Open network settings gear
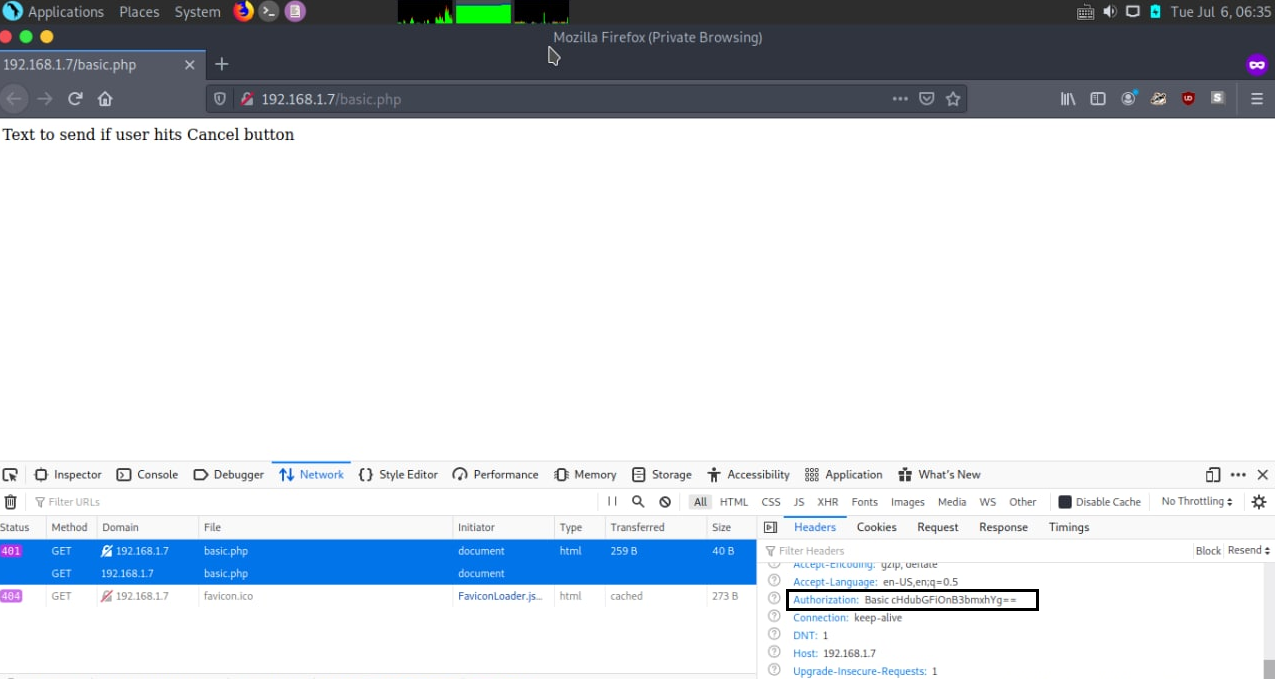 click(1259, 502)
